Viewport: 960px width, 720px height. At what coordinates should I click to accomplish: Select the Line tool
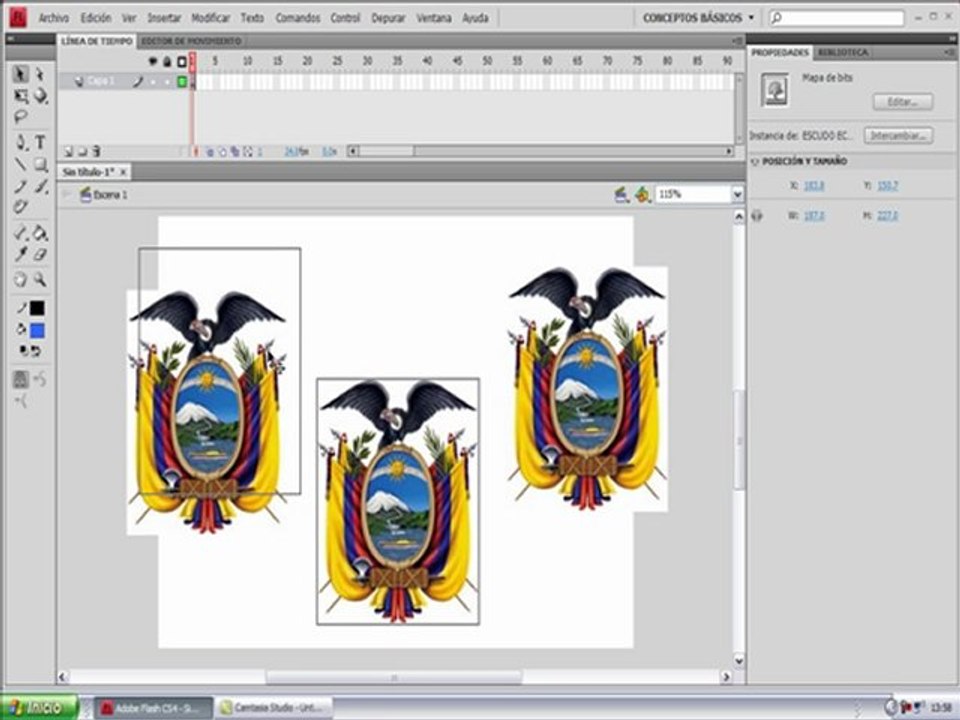[x=20, y=164]
